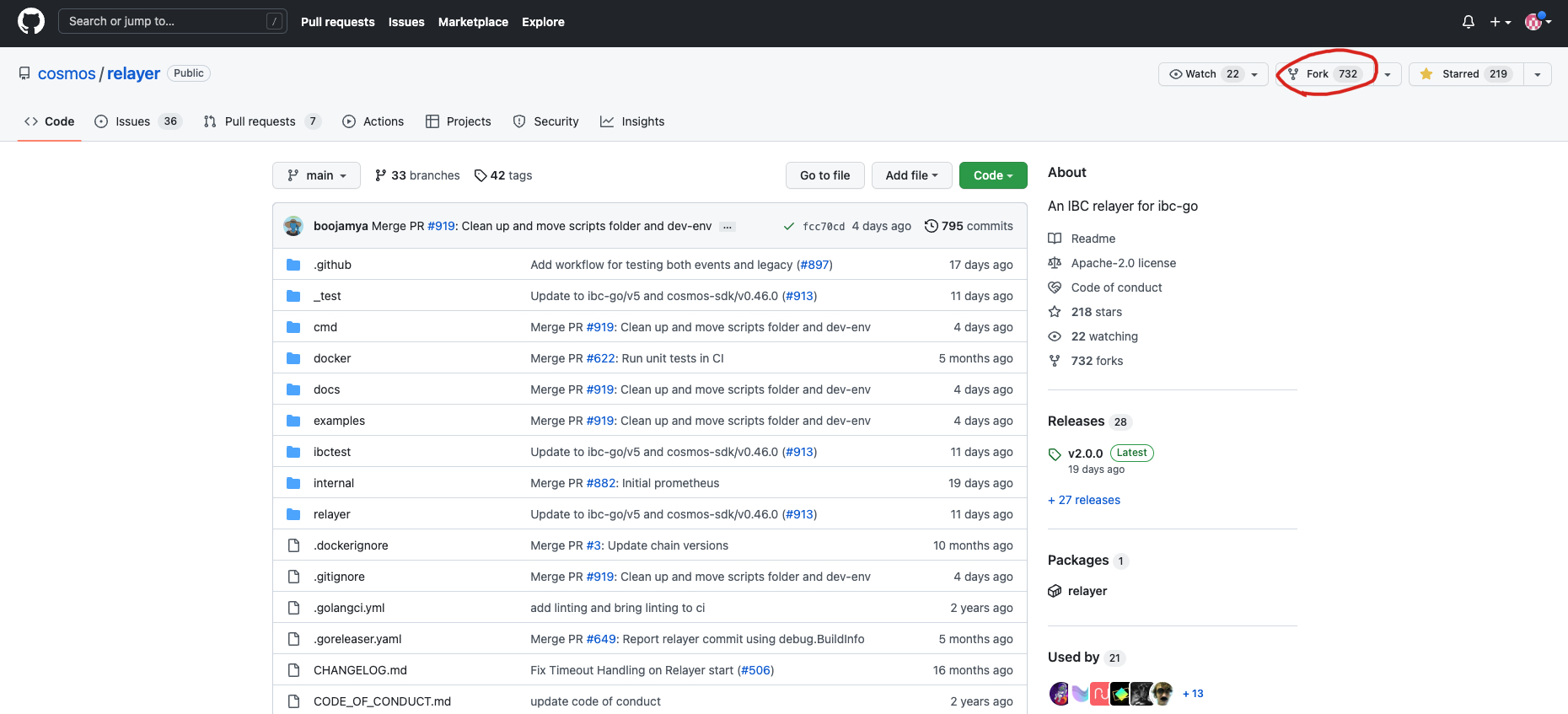
Task: View the 33 branches
Action: 417,175
